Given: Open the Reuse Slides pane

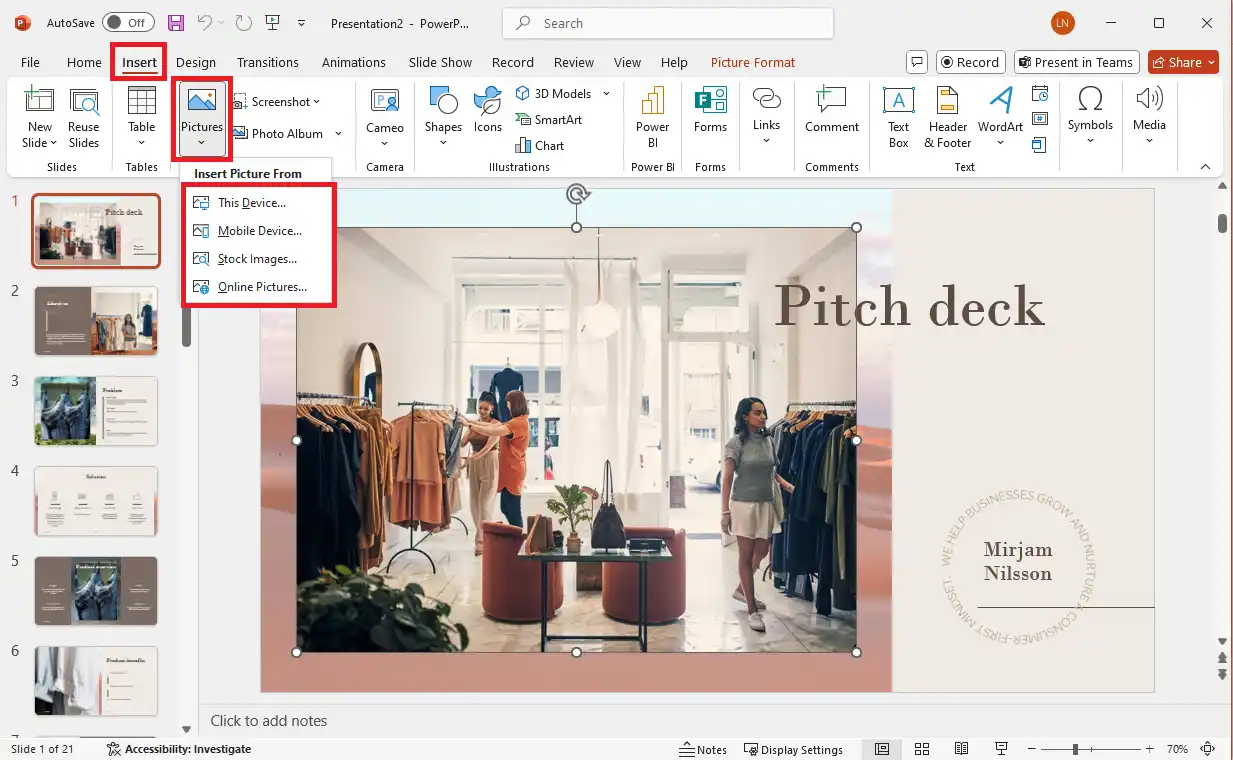Looking at the screenshot, I should 84,119.
